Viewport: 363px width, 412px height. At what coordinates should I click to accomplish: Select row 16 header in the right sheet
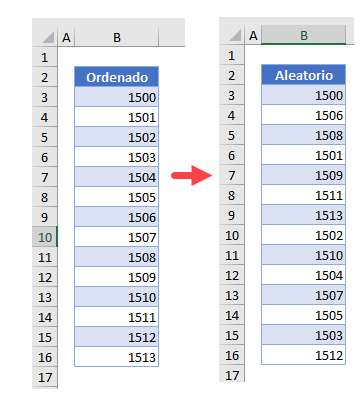point(232,355)
